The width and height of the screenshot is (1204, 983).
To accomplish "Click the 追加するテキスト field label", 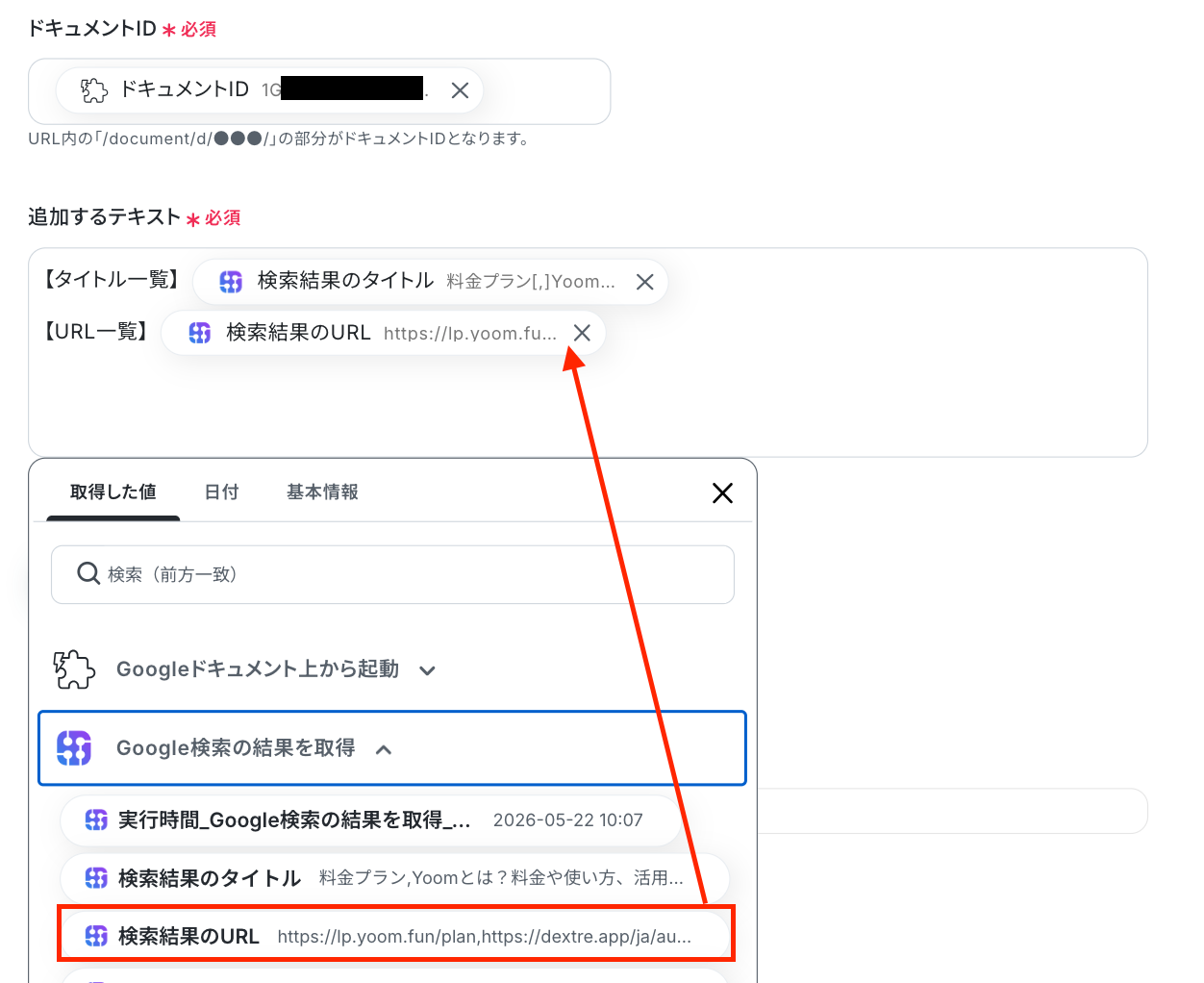I will (104, 217).
